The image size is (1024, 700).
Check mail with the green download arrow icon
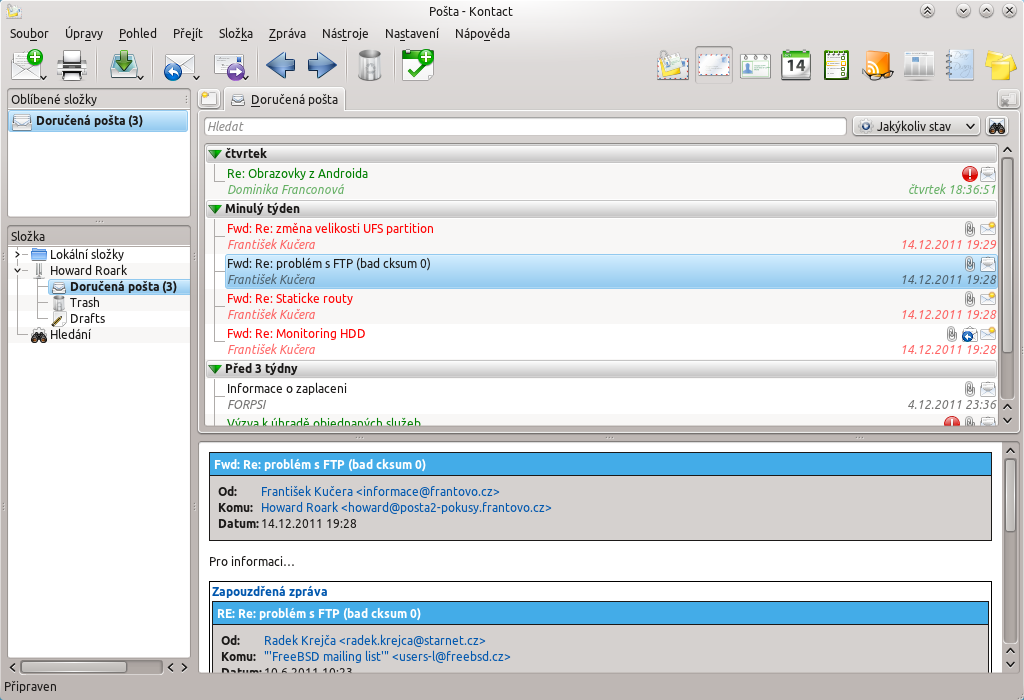pyautogui.click(x=124, y=64)
